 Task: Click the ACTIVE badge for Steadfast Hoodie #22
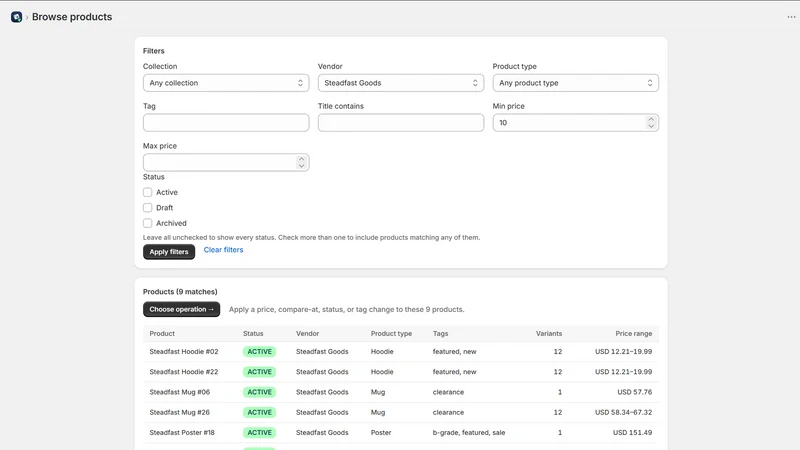pos(259,372)
